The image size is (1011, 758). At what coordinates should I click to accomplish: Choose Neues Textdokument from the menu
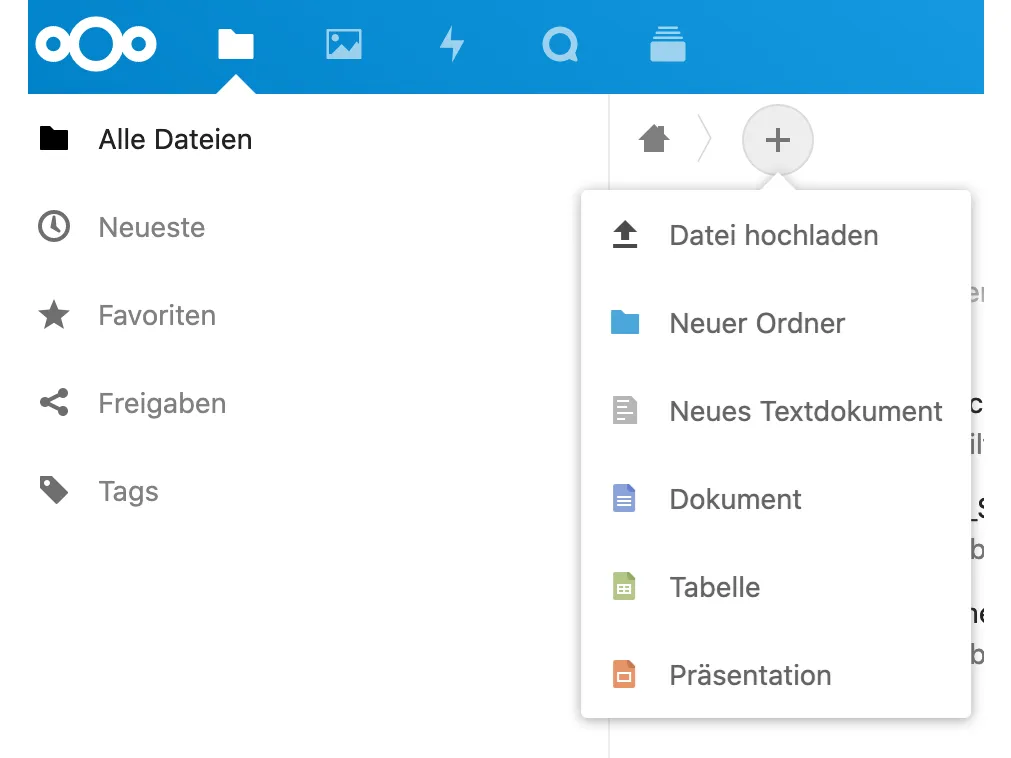coord(776,411)
